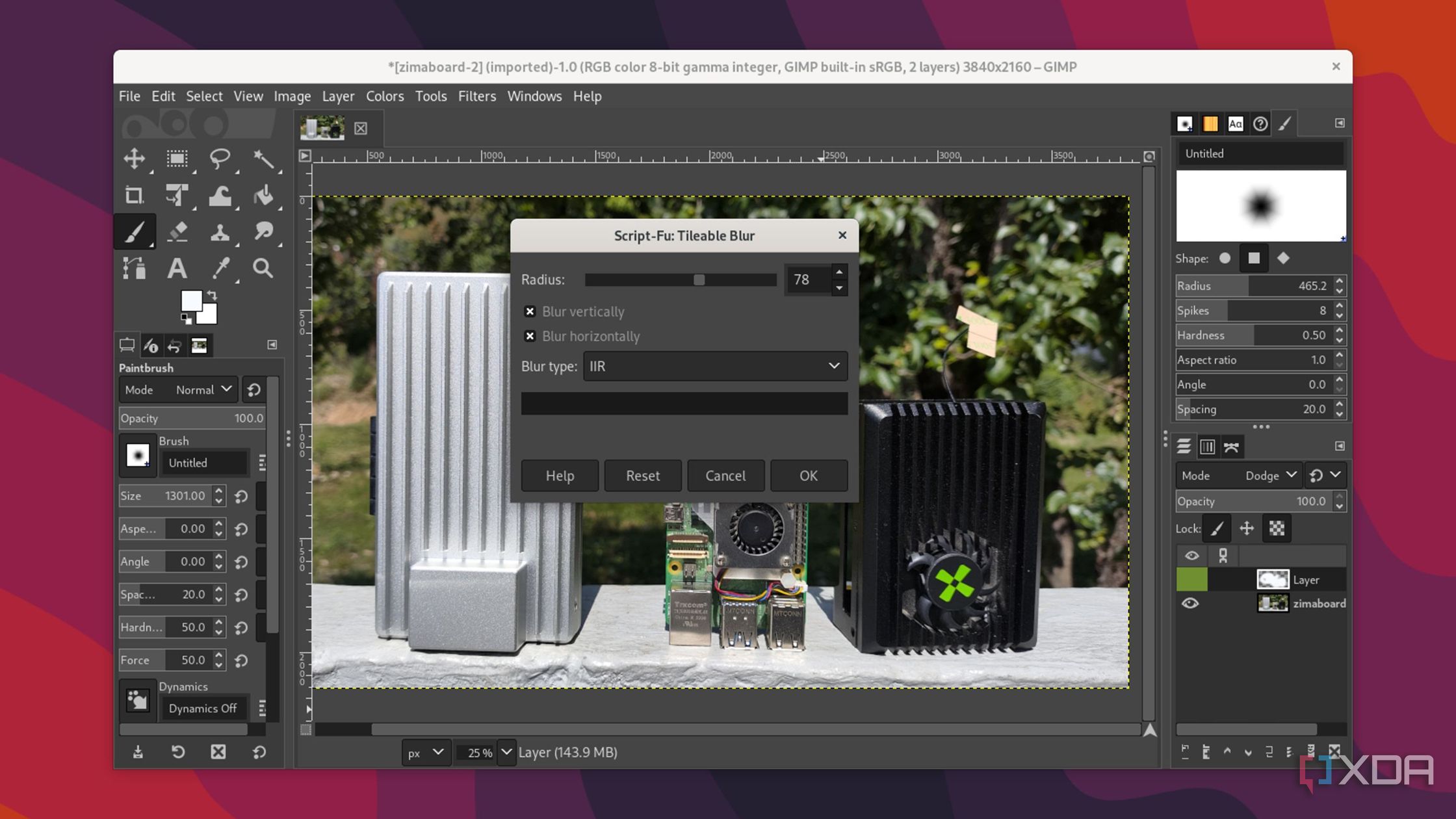Select the Free Select lasso tool

[x=220, y=159]
